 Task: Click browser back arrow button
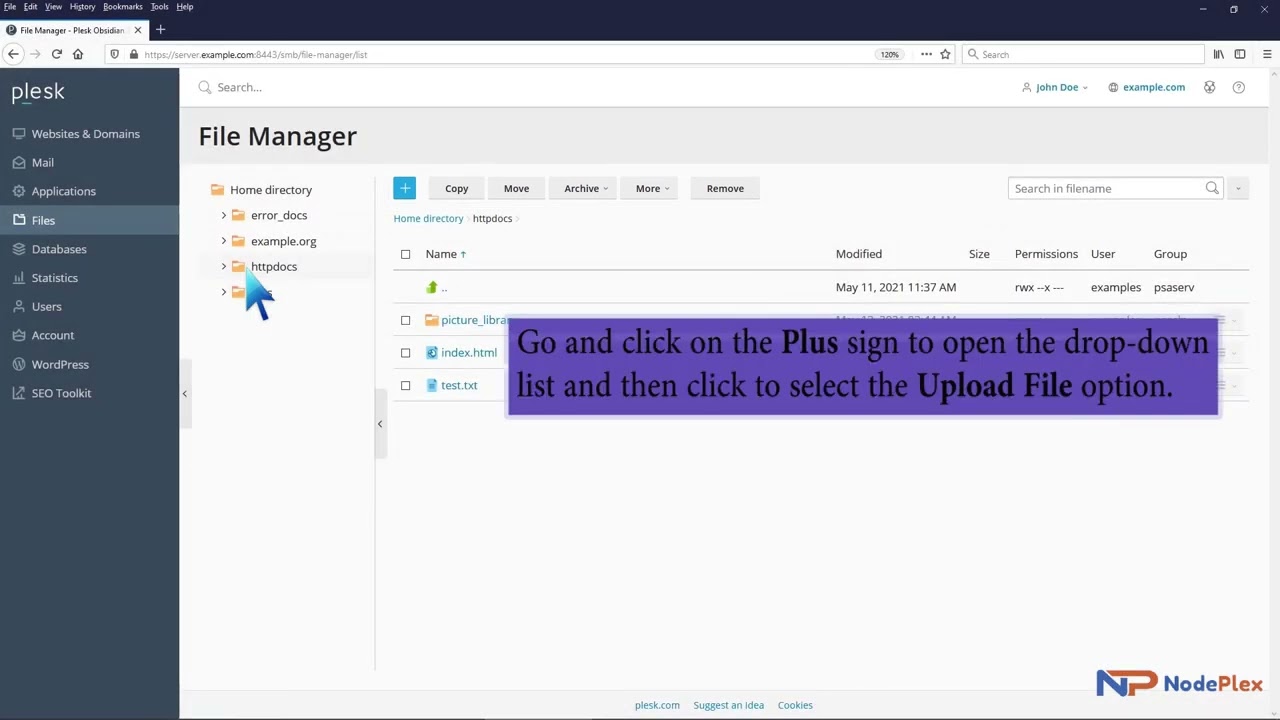click(x=14, y=54)
